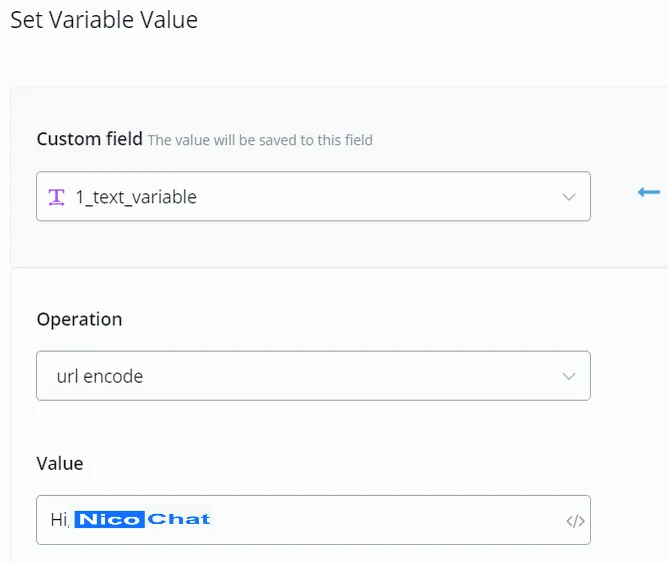This screenshot has height=562, width=668.
Task: Select the url encode text
Action: point(100,377)
